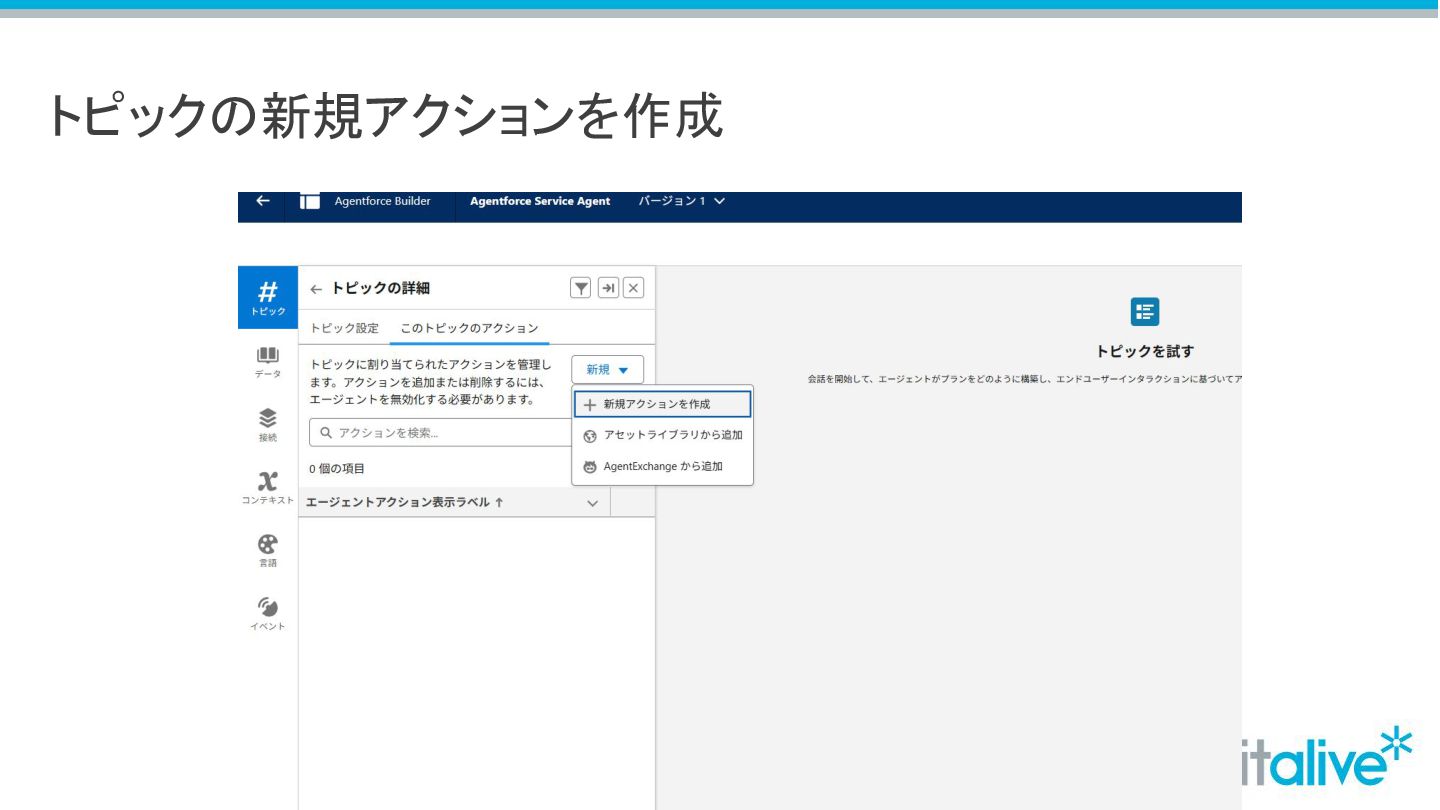Click the トピック hash icon in sidebar

(267, 297)
